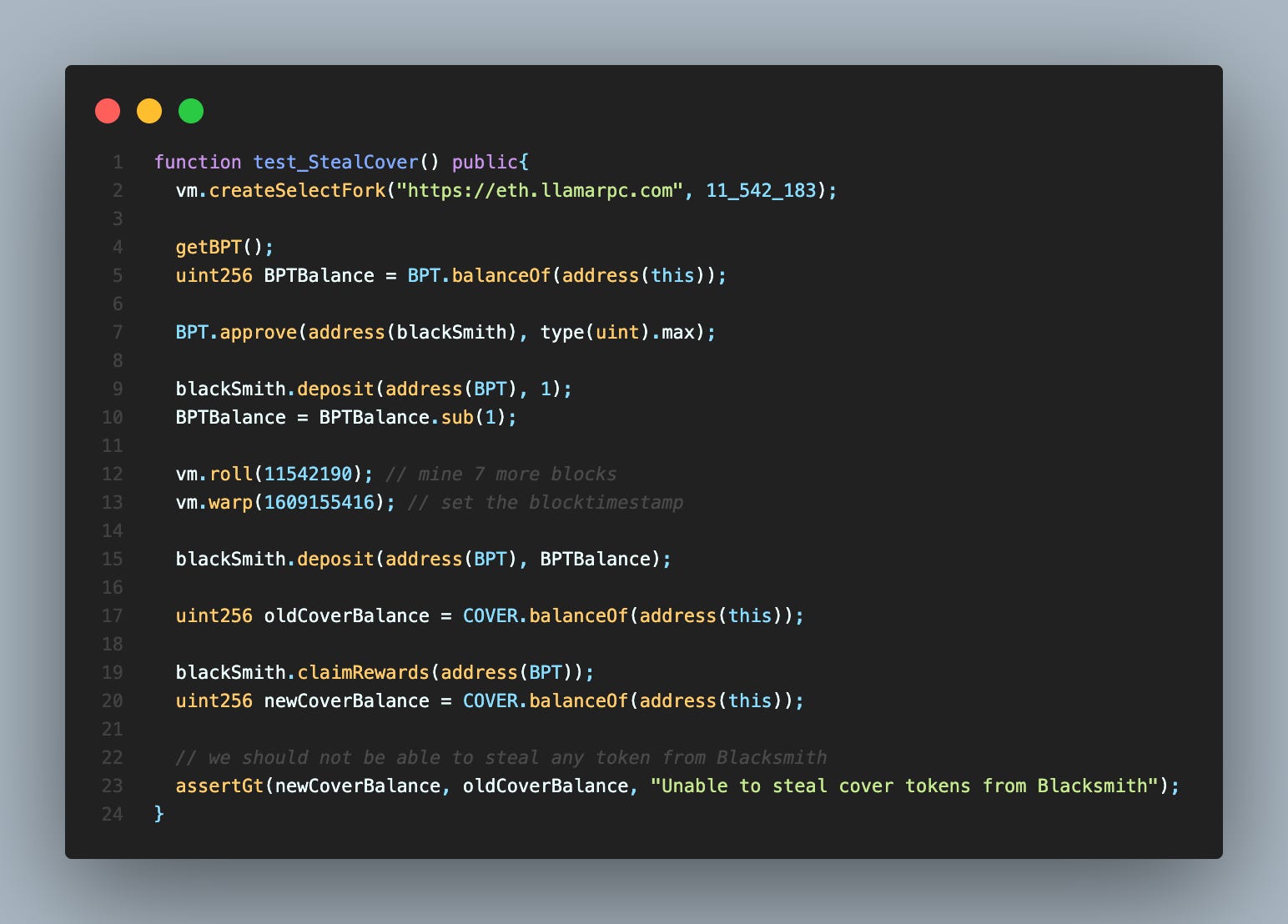Click the red close dot
This screenshot has width=1288, height=924.
coord(108,111)
